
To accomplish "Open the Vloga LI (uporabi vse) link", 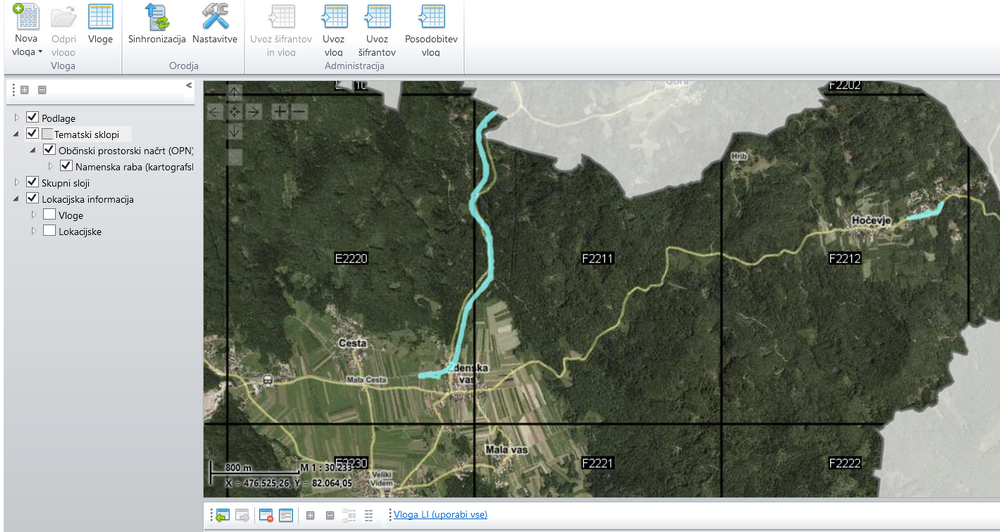I will [x=440, y=515].
